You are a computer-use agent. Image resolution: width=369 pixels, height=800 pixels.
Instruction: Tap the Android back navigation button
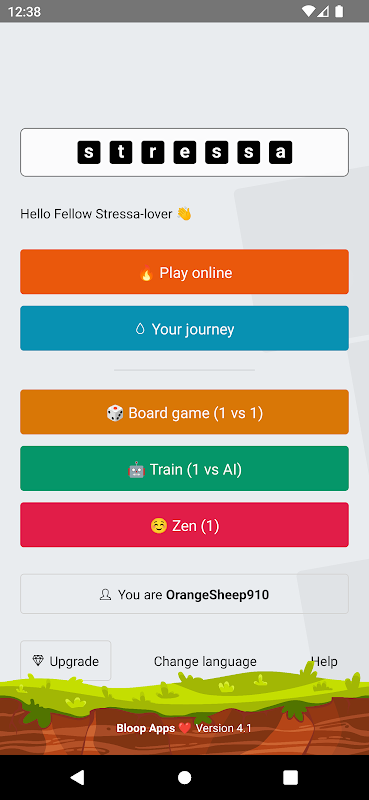coord(77,777)
